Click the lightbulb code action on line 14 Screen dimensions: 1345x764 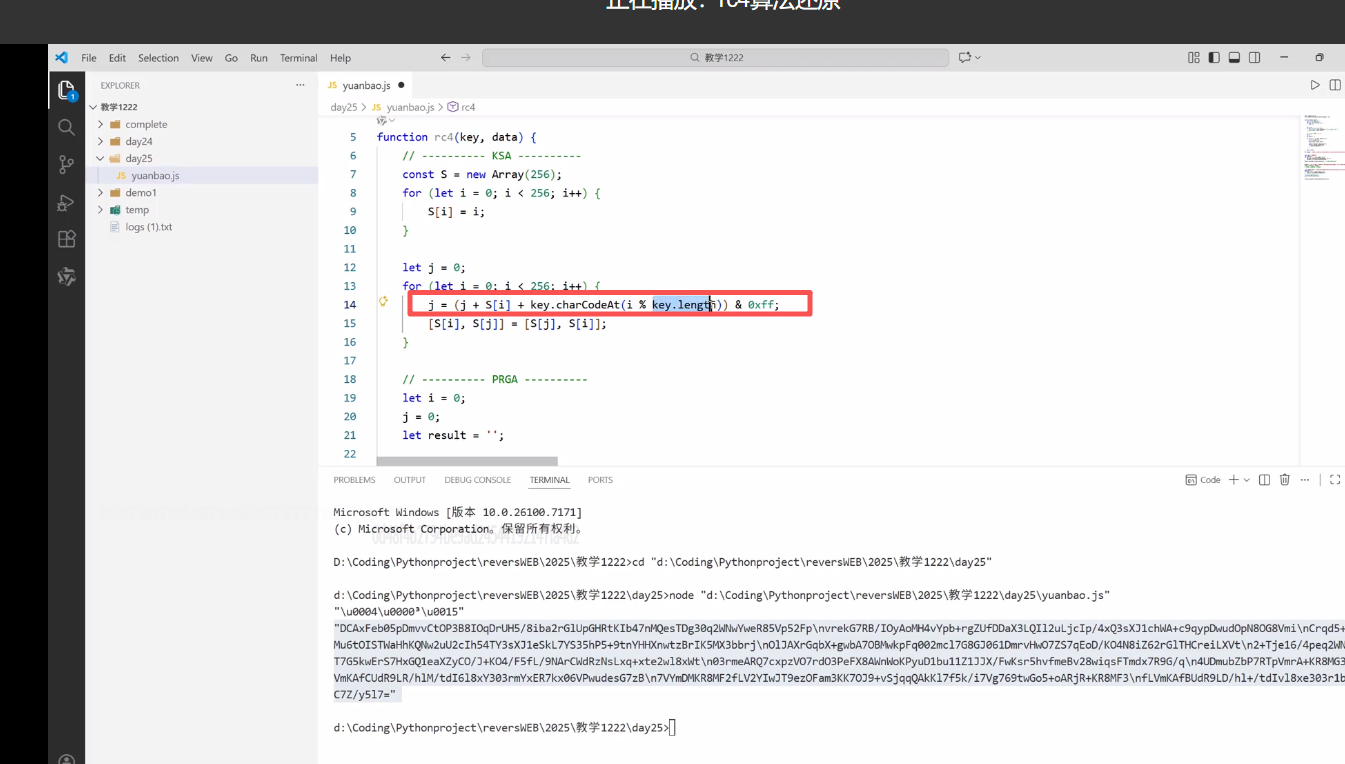point(383,301)
